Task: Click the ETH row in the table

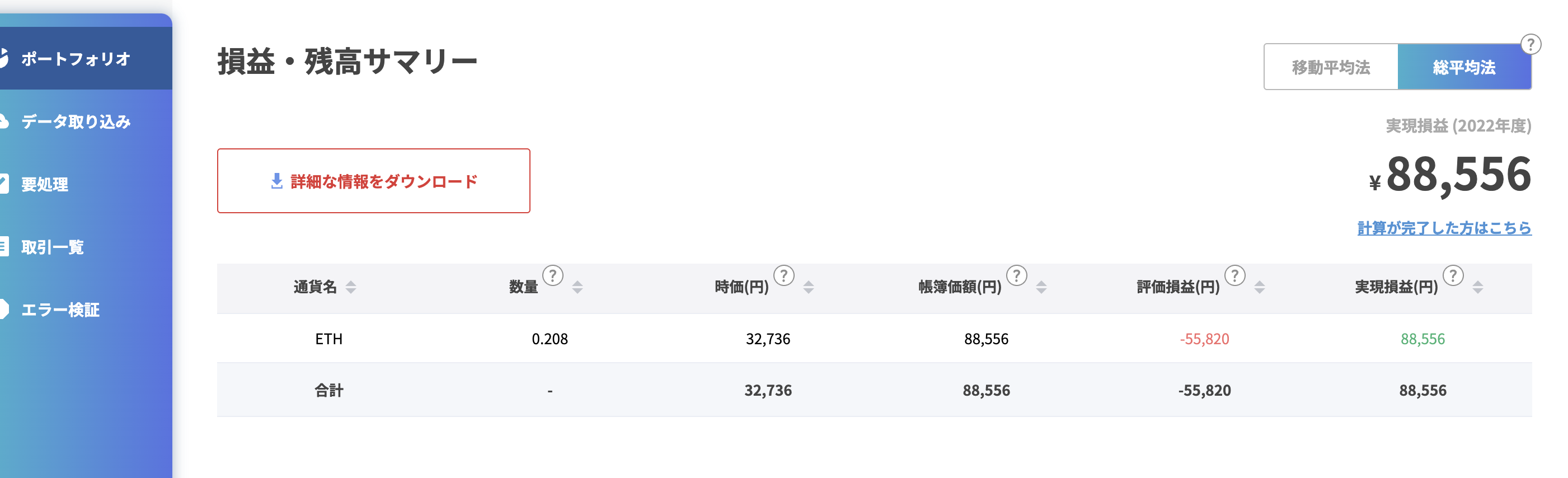Action: [x=874, y=339]
